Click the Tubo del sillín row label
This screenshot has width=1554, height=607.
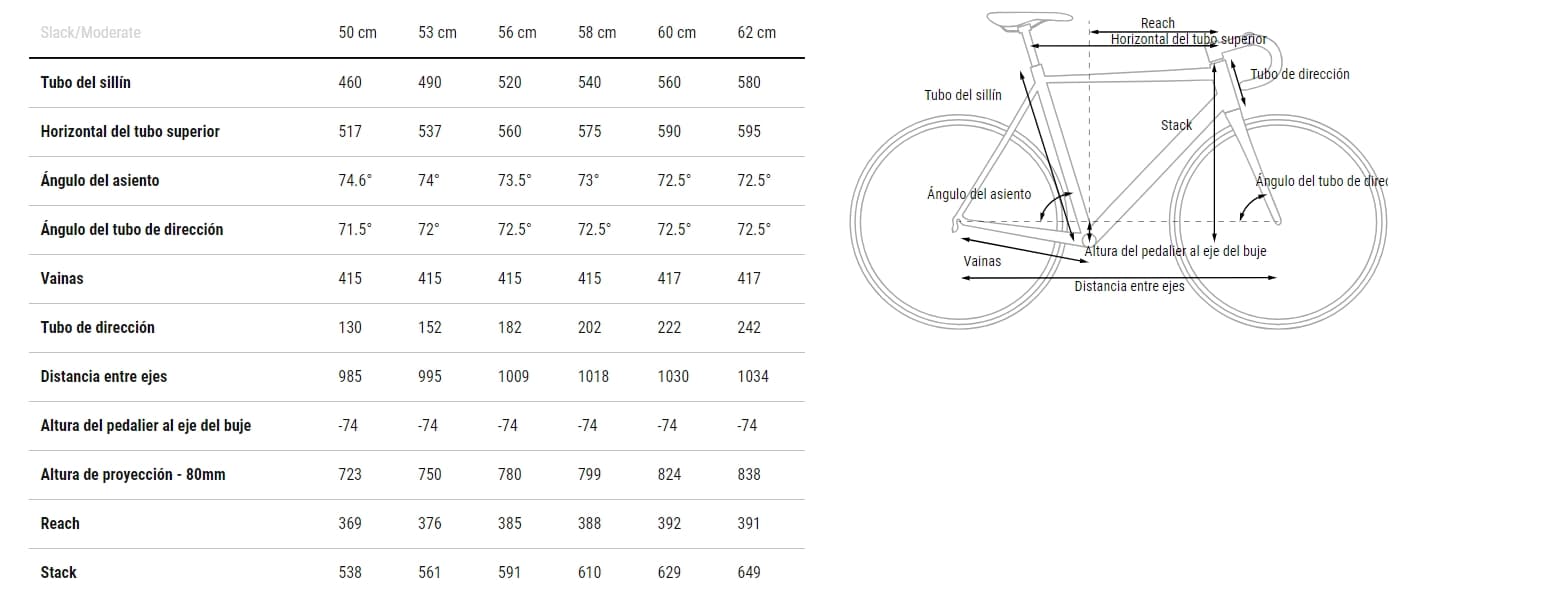(86, 82)
